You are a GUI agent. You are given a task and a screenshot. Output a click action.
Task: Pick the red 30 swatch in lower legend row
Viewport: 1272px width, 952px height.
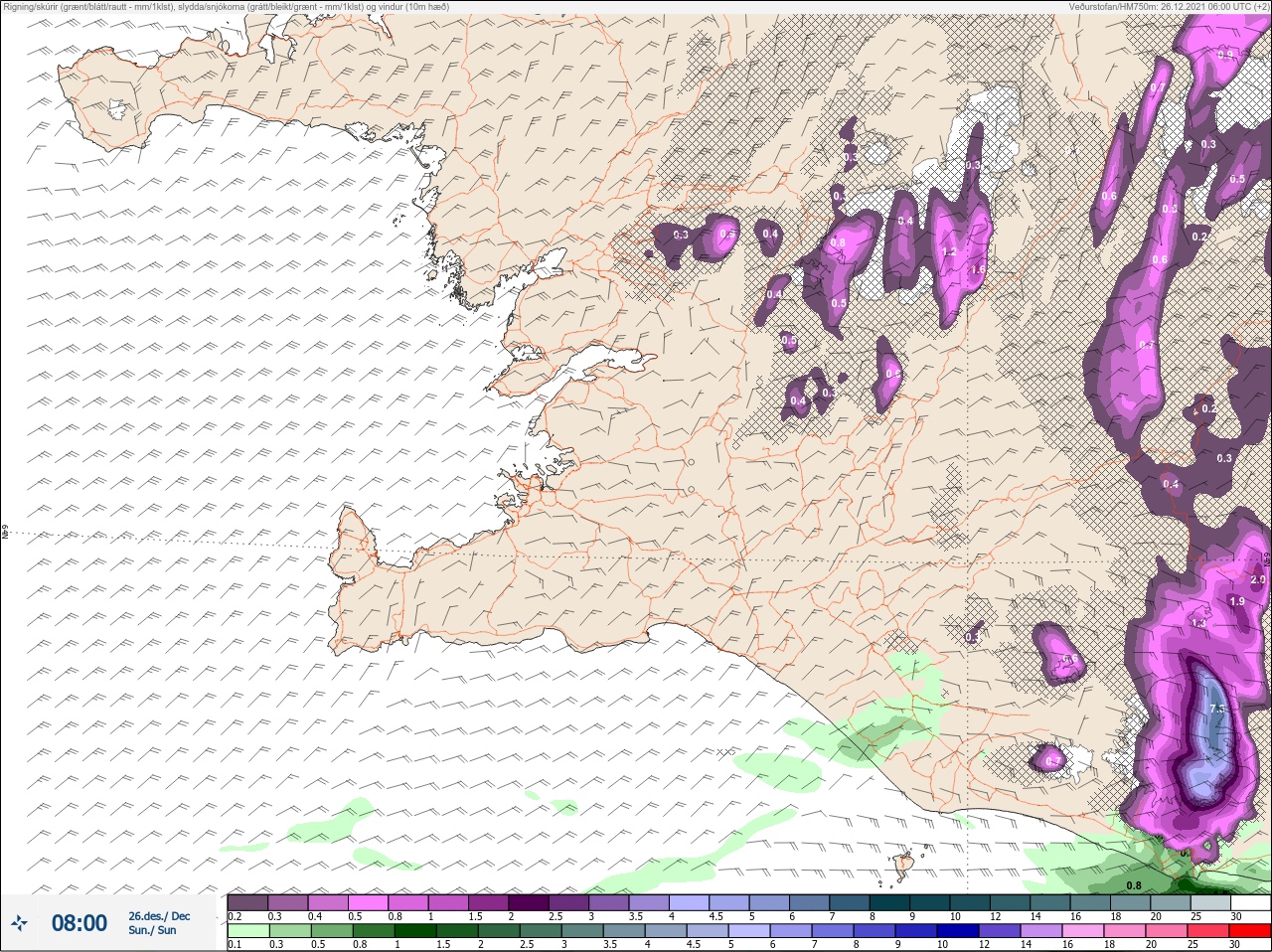1250,930
